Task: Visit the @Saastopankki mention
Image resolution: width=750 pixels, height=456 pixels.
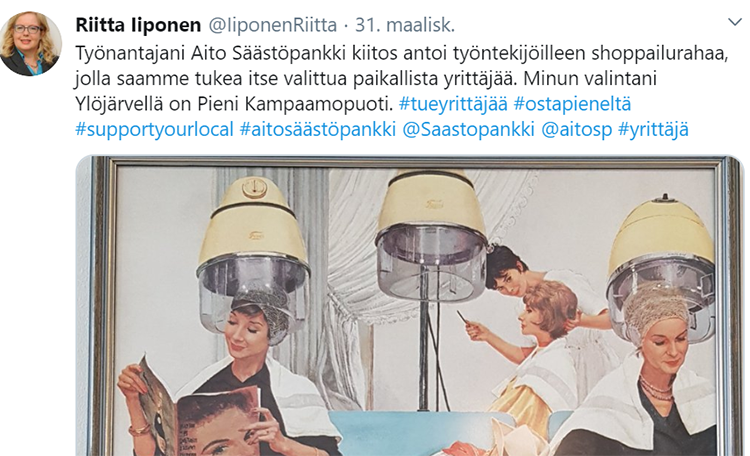Action: tap(468, 129)
